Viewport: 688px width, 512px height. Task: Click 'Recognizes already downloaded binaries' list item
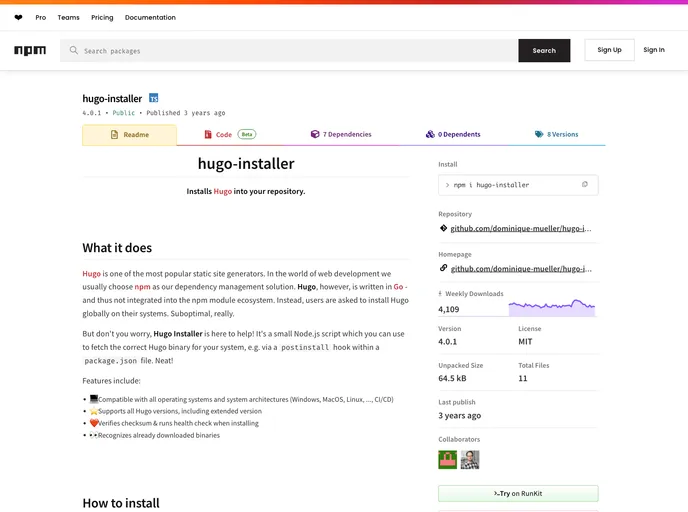click(x=154, y=435)
